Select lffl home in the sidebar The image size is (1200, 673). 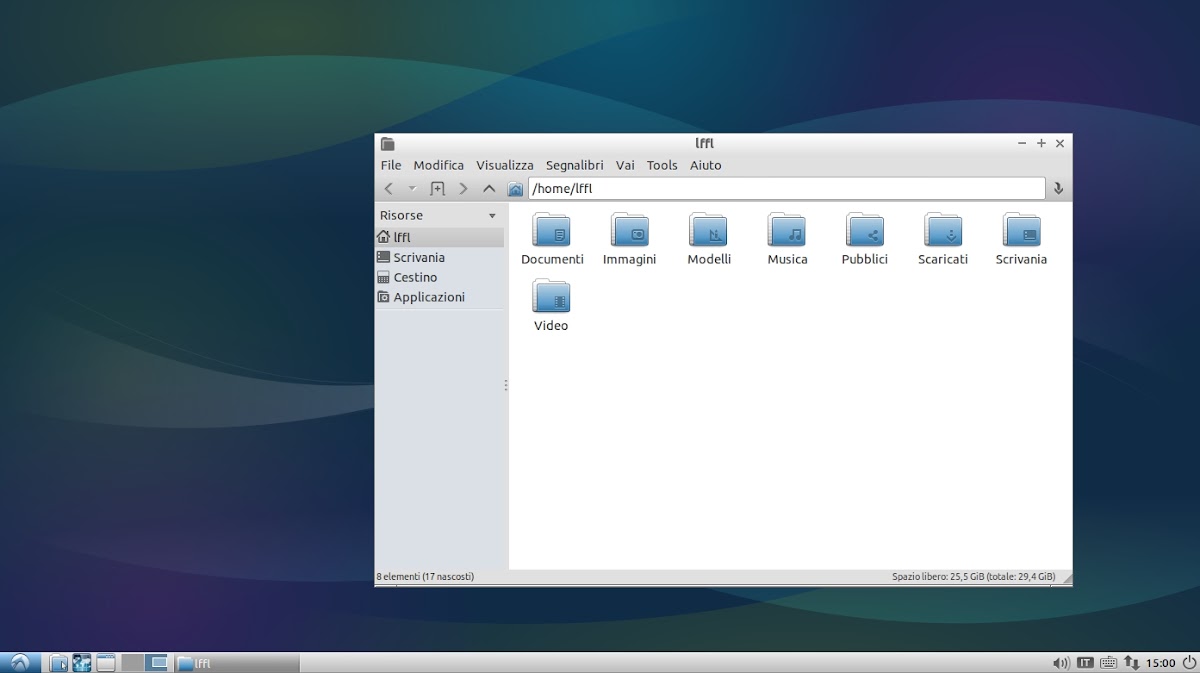pos(440,238)
